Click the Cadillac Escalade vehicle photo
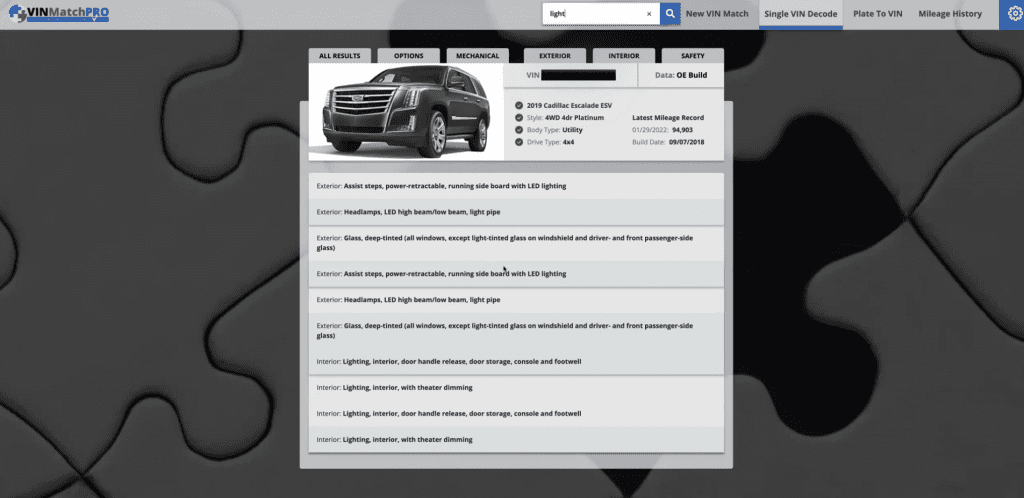 click(x=406, y=112)
